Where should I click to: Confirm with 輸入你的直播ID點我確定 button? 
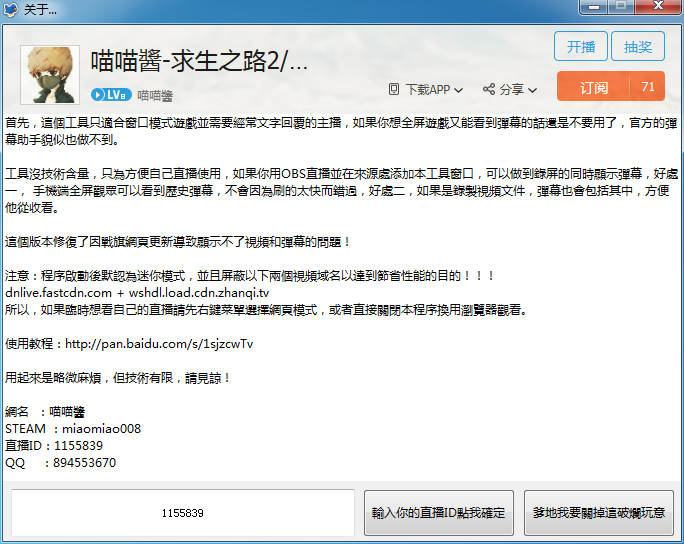tap(438, 513)
